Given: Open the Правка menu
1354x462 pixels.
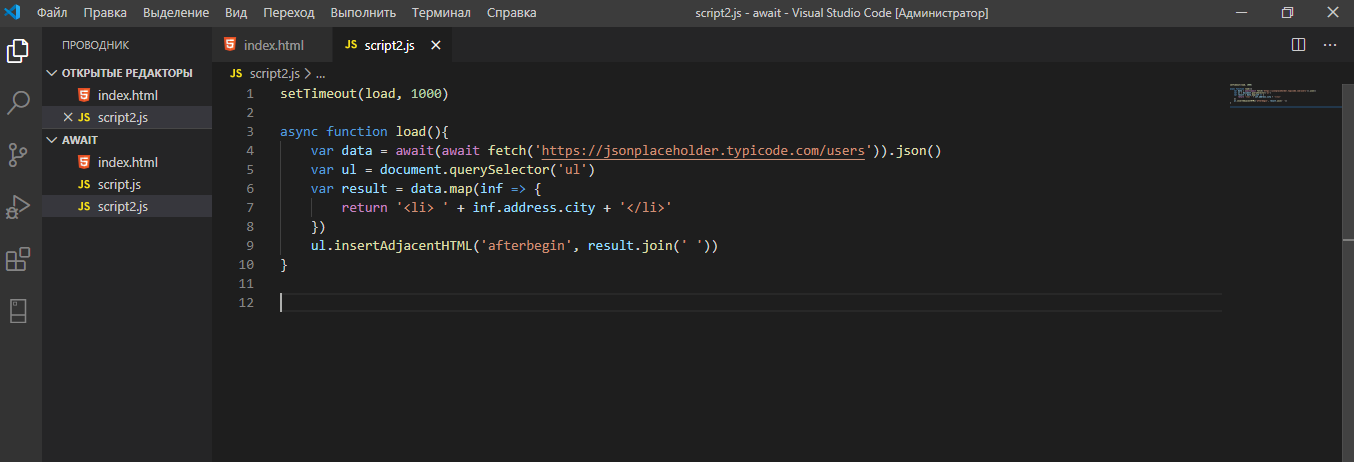Looking at the screenshot, I should point(105,13).
